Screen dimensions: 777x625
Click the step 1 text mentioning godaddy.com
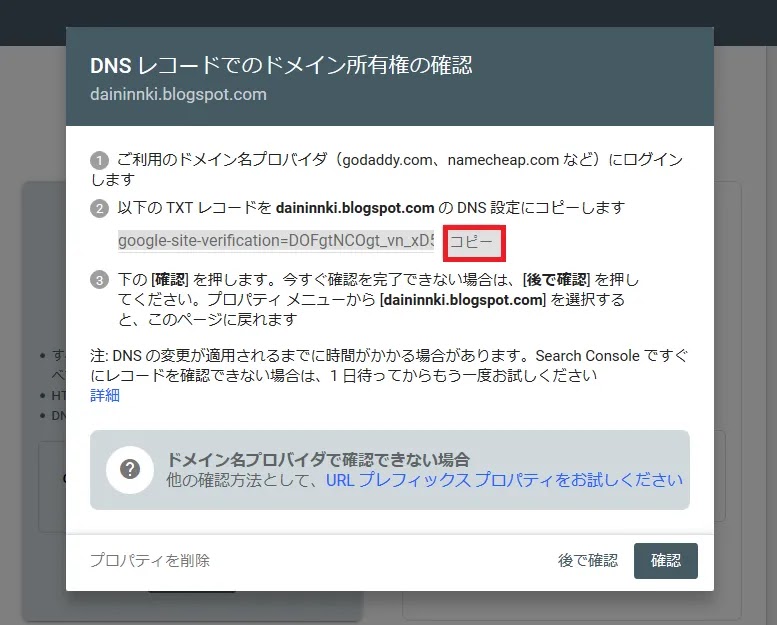(389, 170)
